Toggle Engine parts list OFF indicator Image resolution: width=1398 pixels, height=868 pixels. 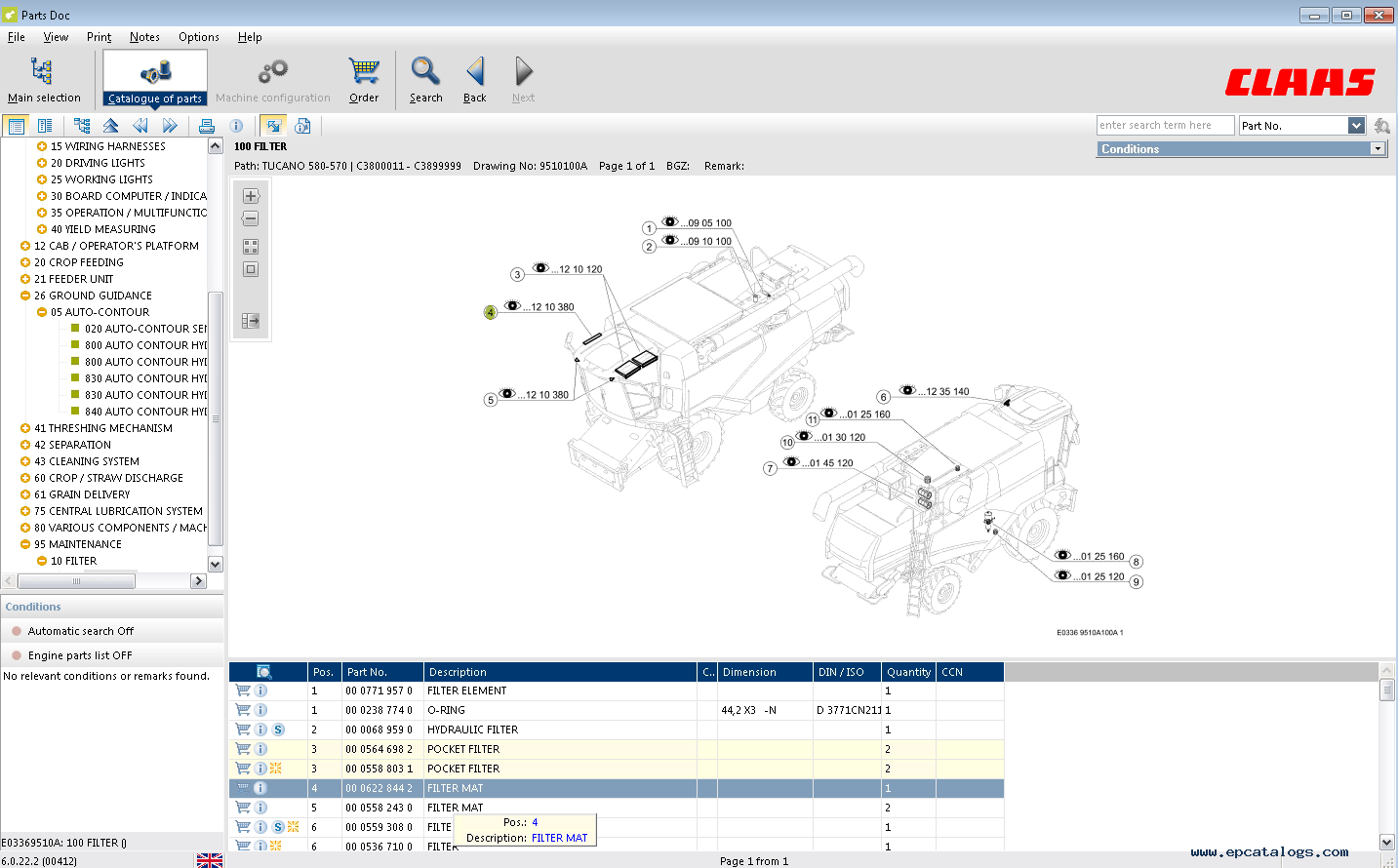(17, 655)
